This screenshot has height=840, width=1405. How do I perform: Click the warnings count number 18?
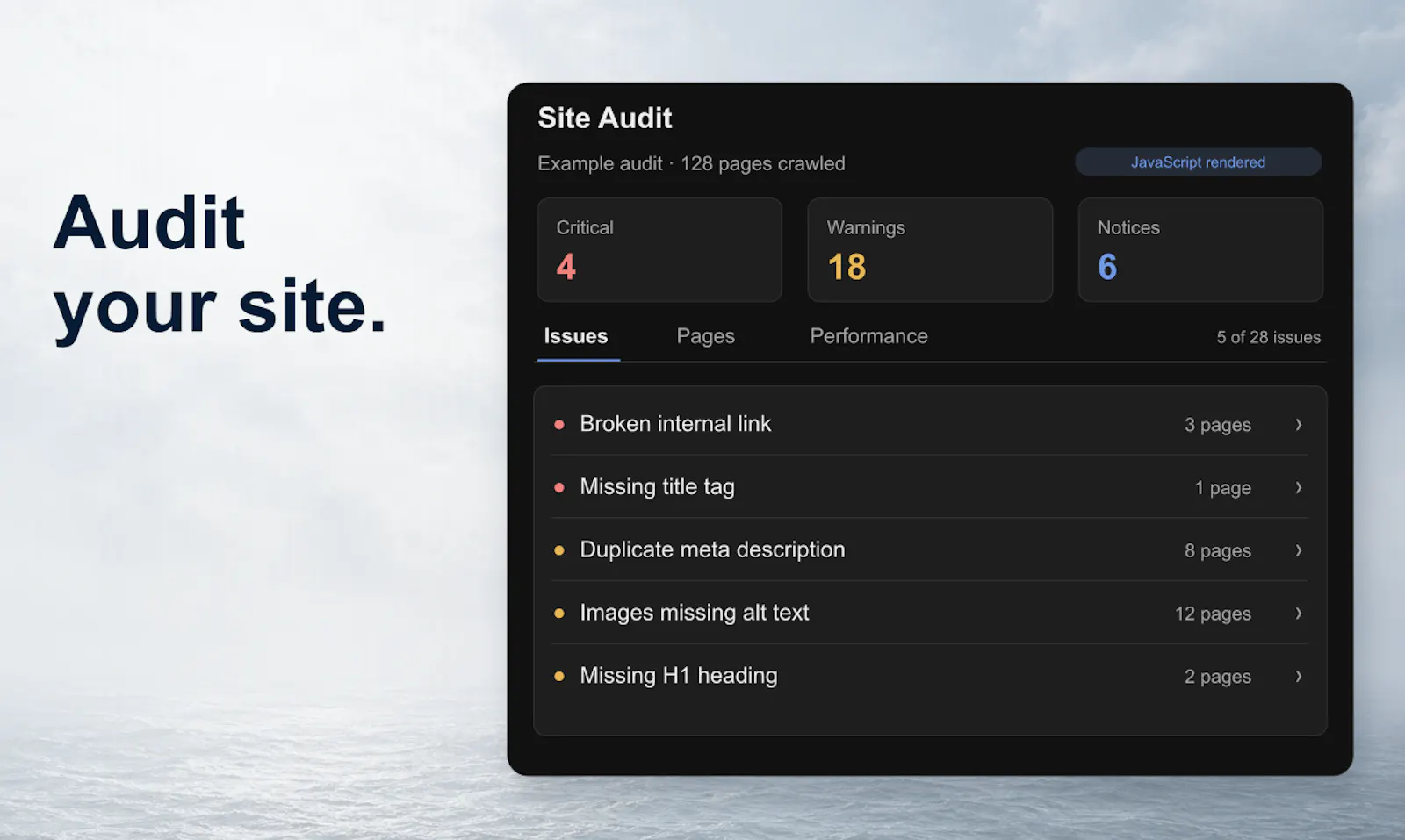pos(847,267)
